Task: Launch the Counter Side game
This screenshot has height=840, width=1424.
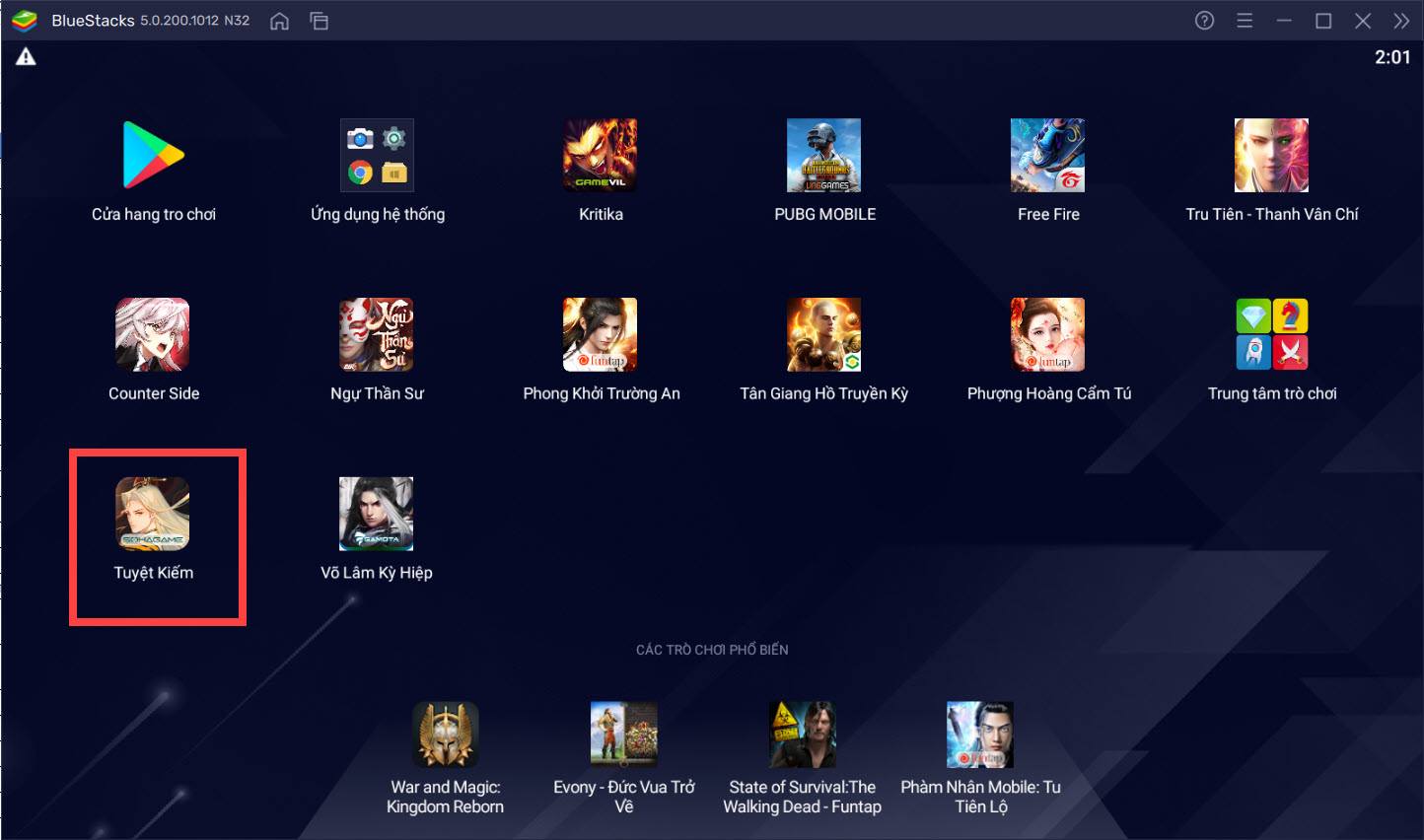Action: pyautogui.click(x=153, y=334)
